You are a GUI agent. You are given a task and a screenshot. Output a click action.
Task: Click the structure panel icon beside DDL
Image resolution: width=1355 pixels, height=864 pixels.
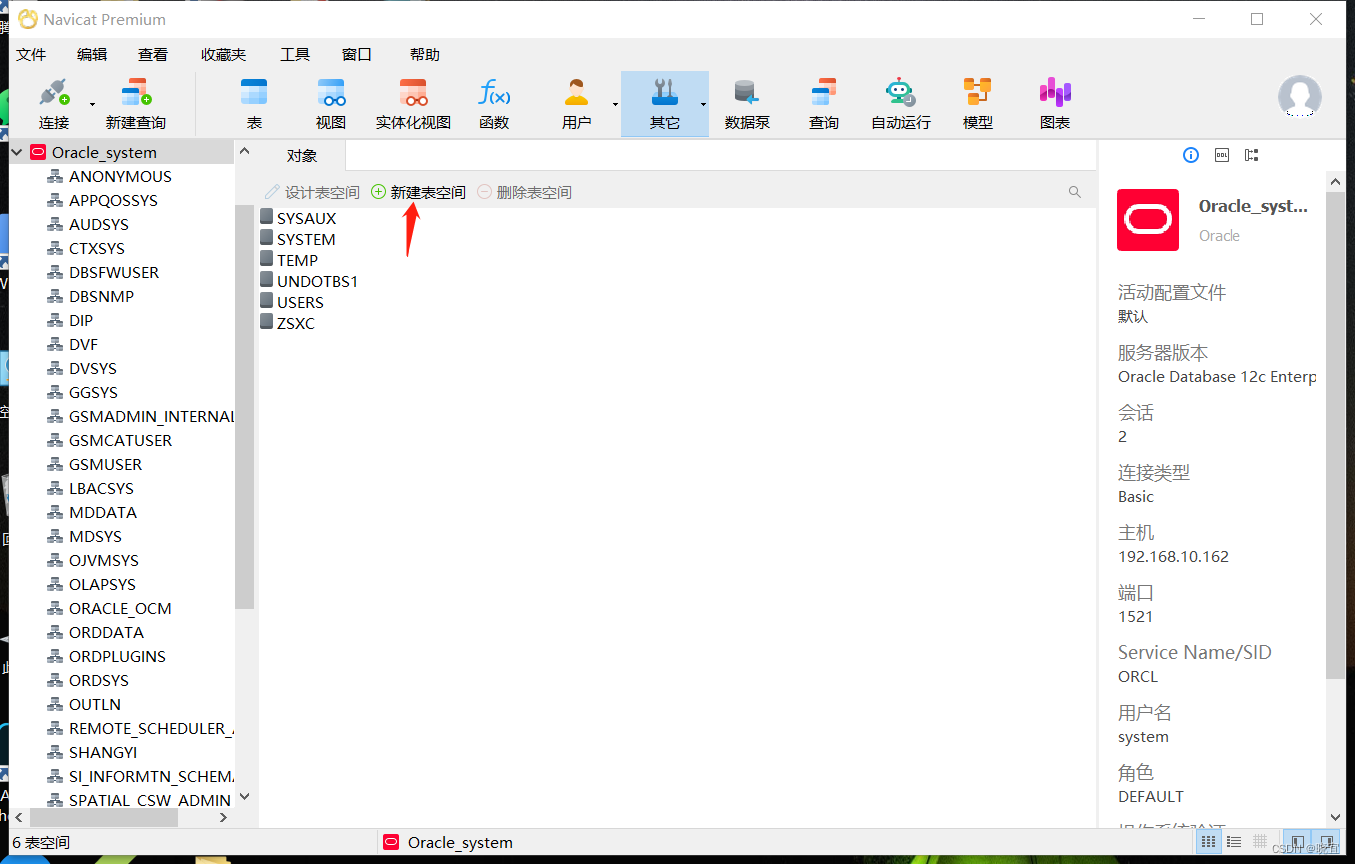click(x=1251, y=155)
